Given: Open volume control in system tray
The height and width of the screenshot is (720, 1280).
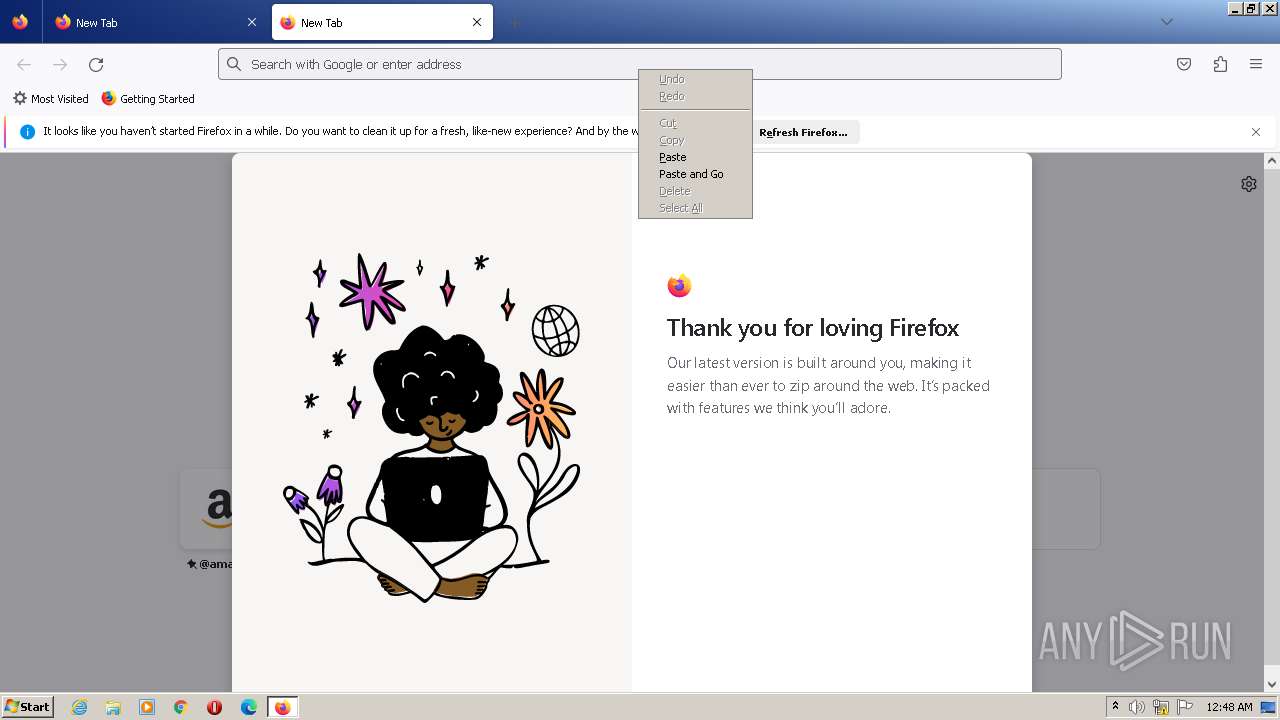Looking at the screenshot, I should coord(1137,707).
